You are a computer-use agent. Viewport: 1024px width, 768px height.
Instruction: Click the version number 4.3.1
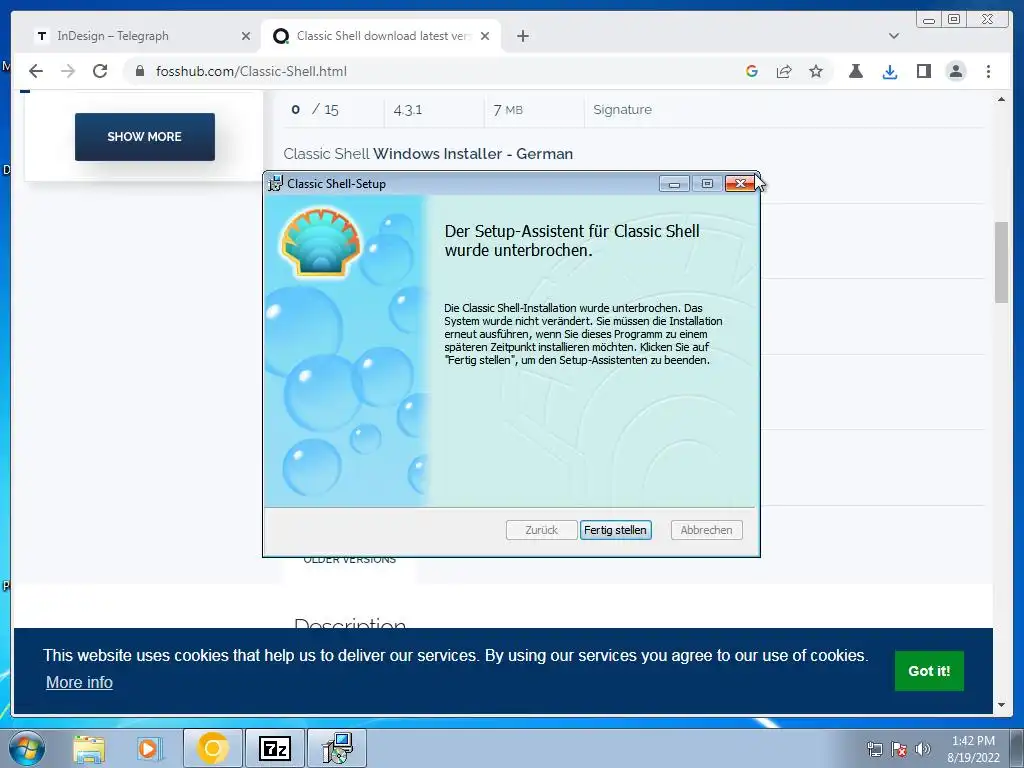click(x=408, y=110)
